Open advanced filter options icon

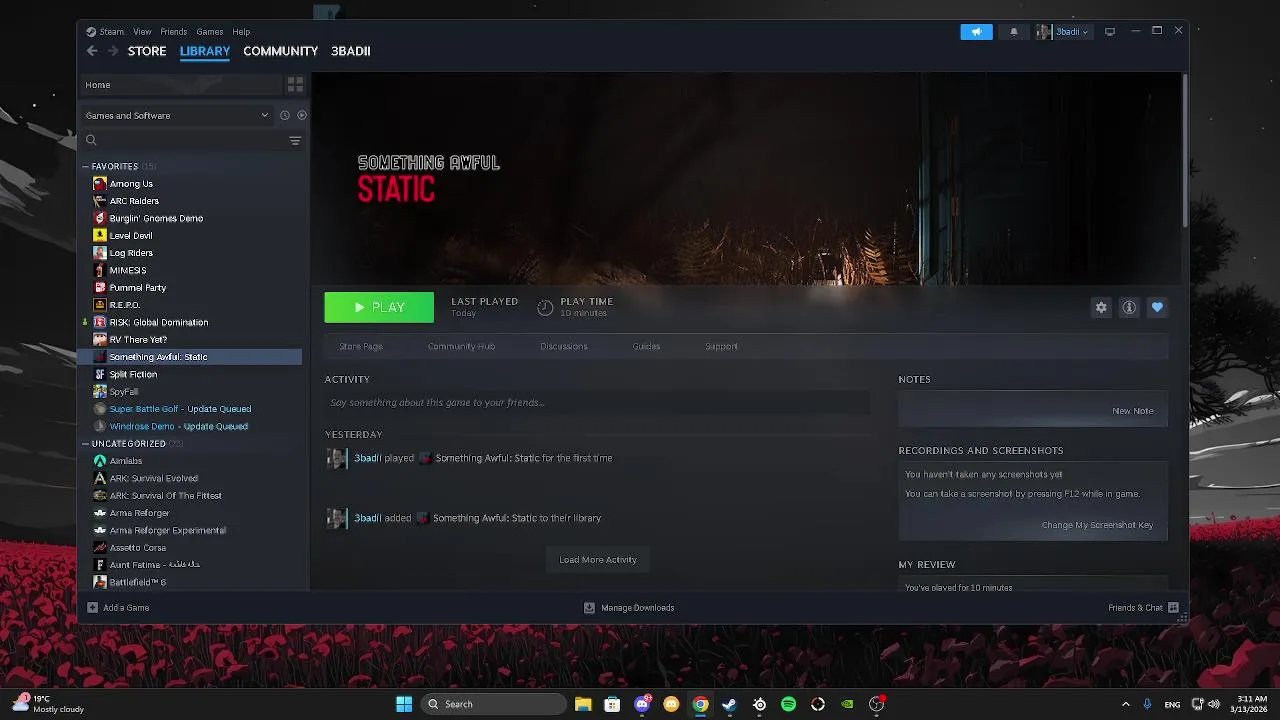pos(295,141)
